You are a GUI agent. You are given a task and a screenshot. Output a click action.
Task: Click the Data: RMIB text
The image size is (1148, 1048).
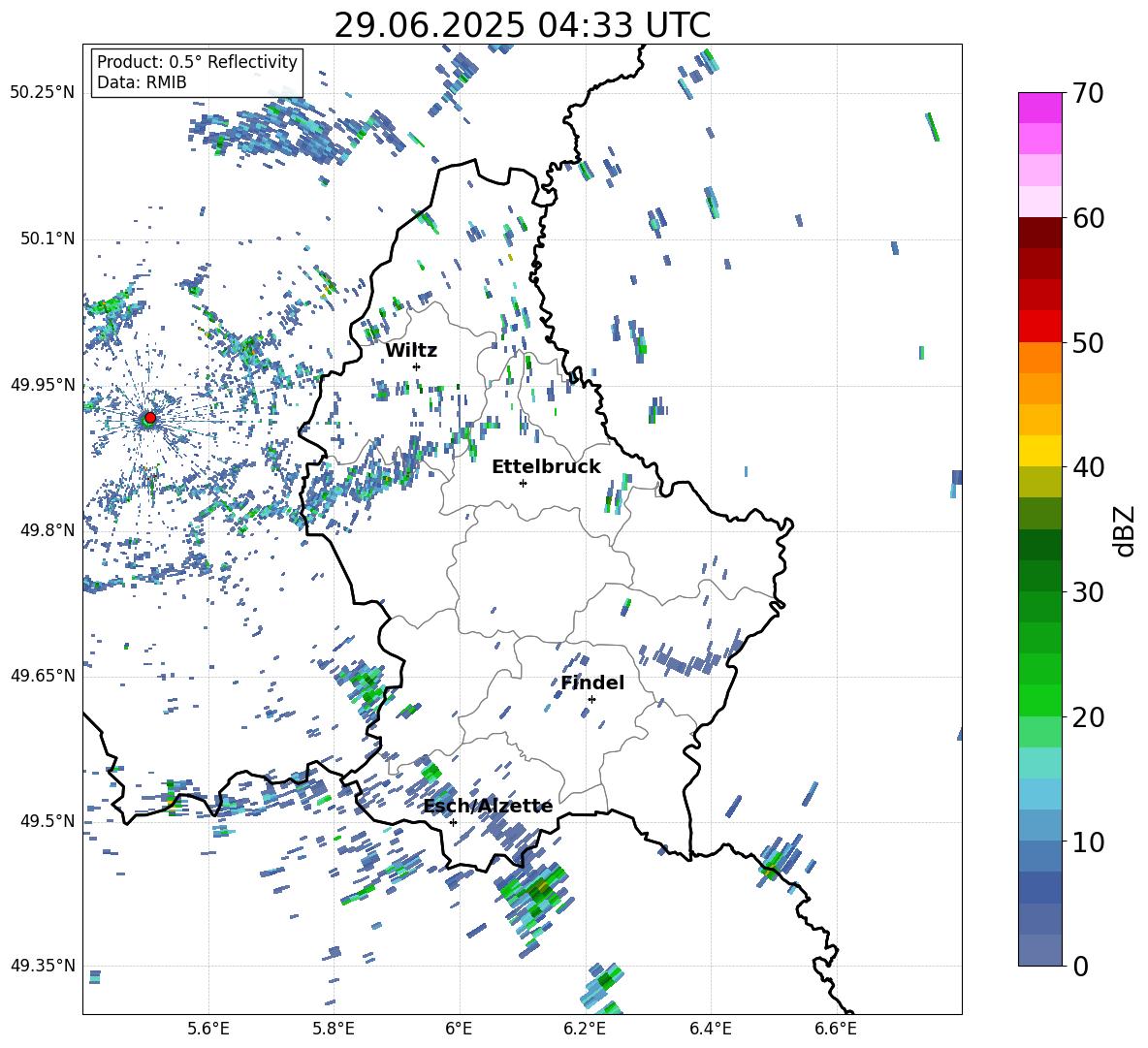coord(142,82)
